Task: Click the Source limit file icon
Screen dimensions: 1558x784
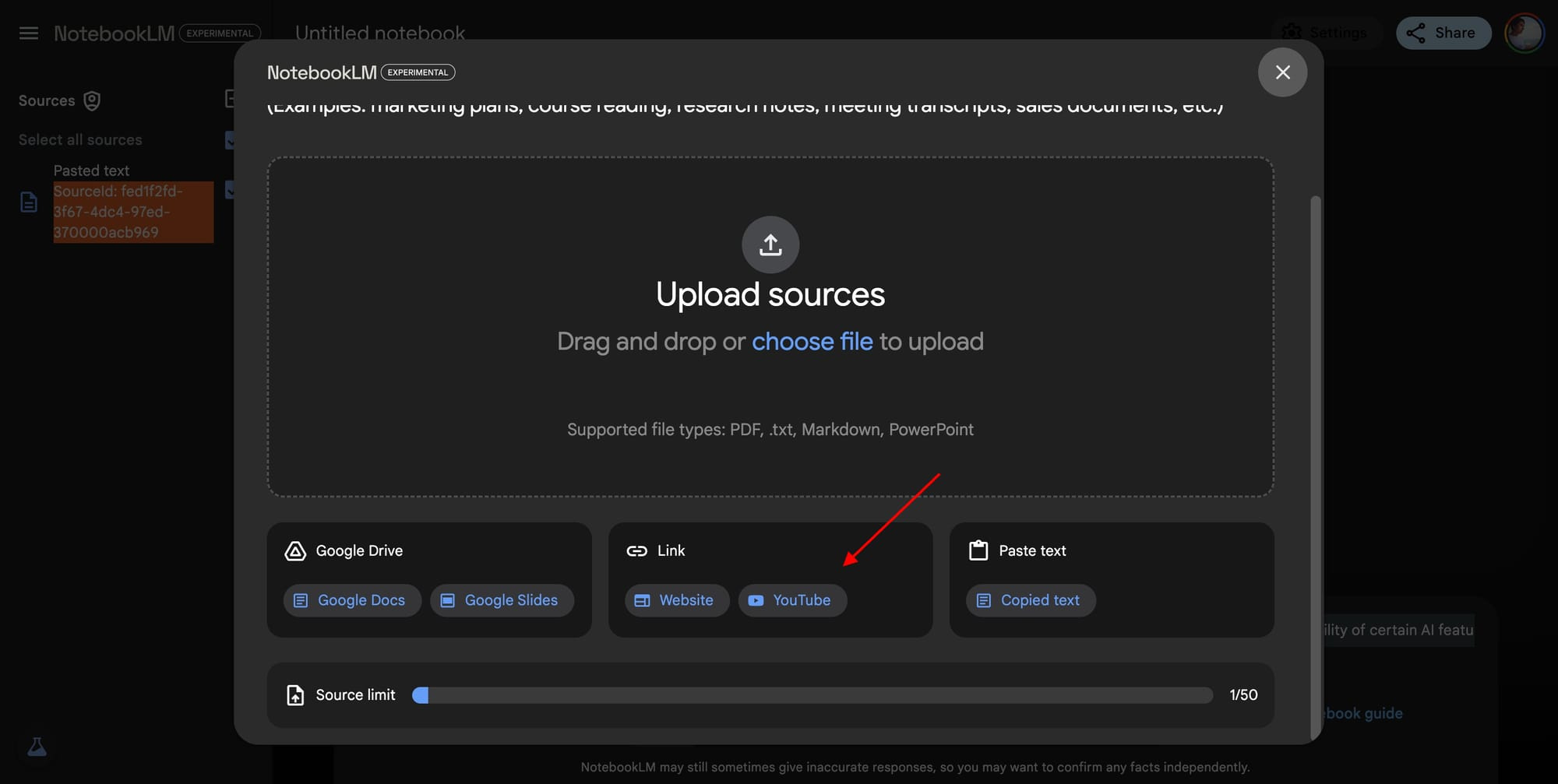Action: (x=295, y=694)
